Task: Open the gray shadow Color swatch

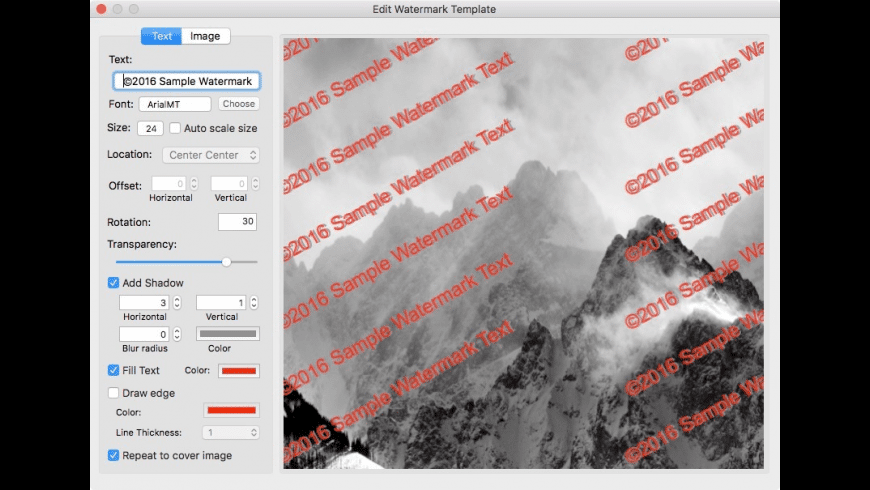Action: pos(227,334)
